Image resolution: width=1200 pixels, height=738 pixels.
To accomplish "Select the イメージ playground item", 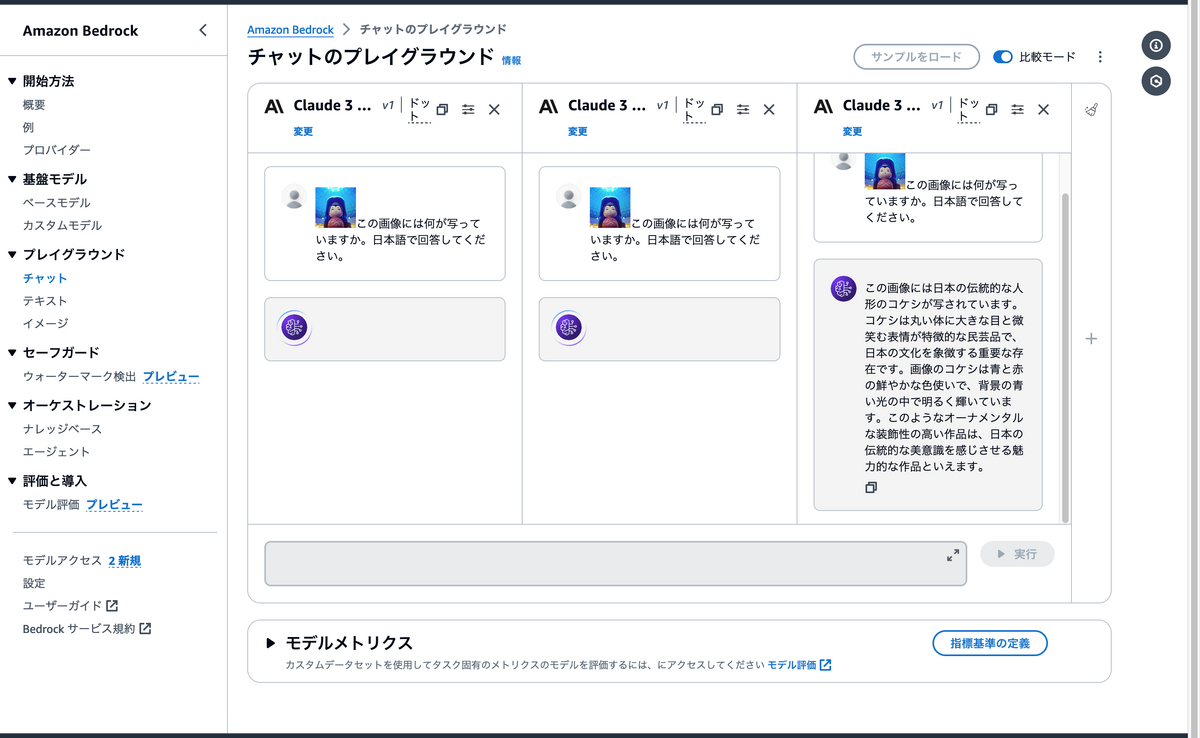I will pyautogui.click(x=45, y=324).
